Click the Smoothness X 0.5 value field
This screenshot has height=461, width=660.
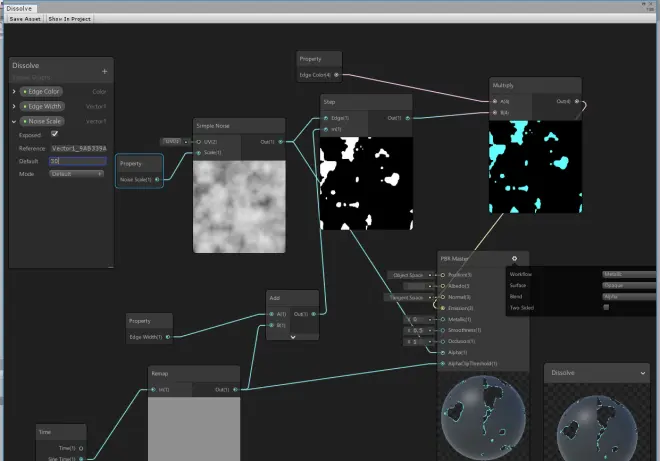point(418,330)
